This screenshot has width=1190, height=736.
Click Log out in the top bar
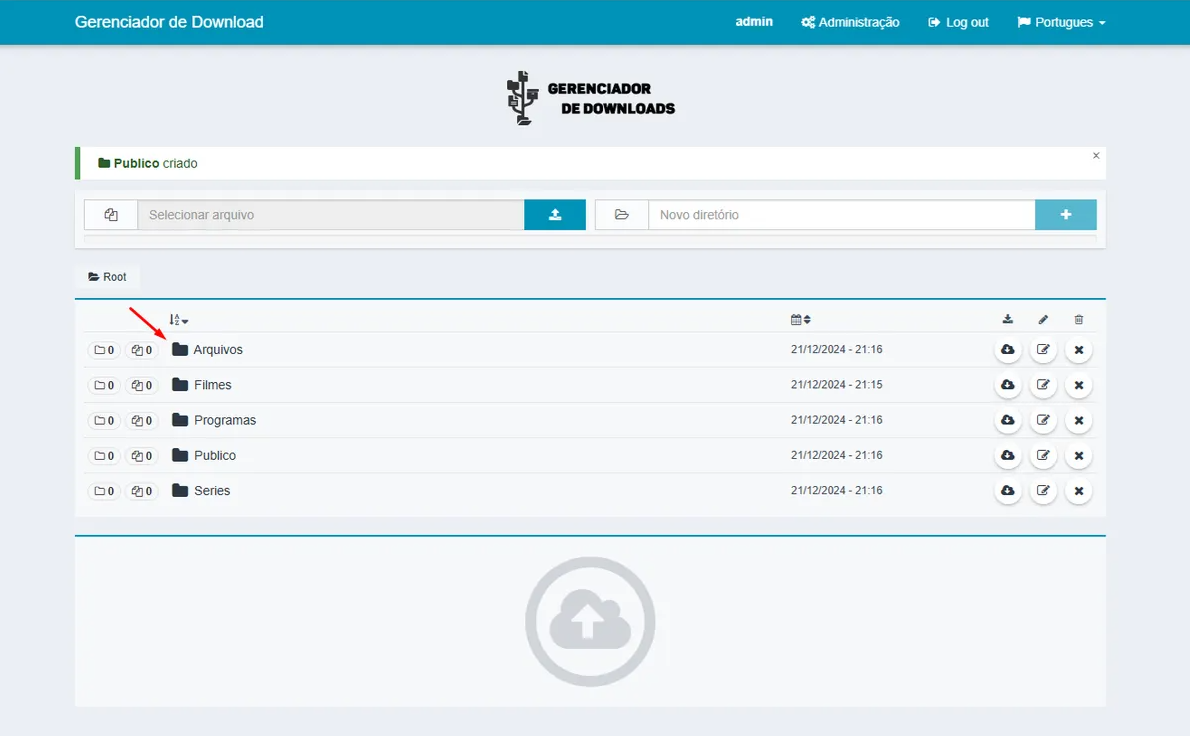tap(957, 21)
